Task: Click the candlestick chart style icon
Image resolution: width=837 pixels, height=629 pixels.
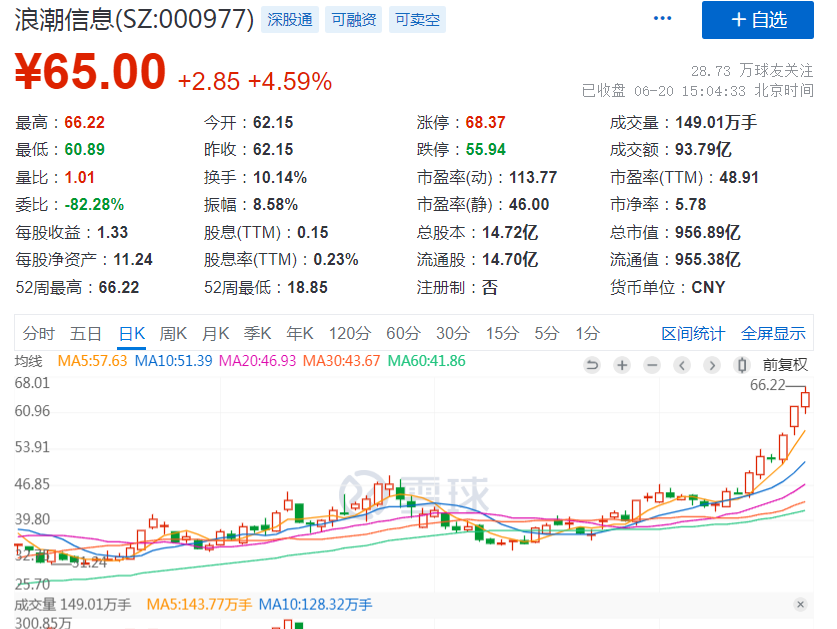Action: (742, 365)
